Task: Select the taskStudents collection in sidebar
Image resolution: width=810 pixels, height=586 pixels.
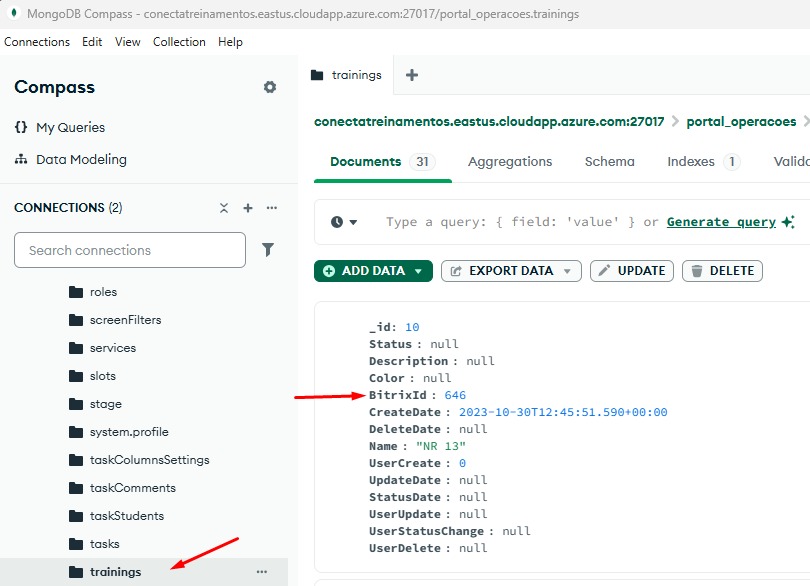Action: pyautogui.click(x=126, y=516)
